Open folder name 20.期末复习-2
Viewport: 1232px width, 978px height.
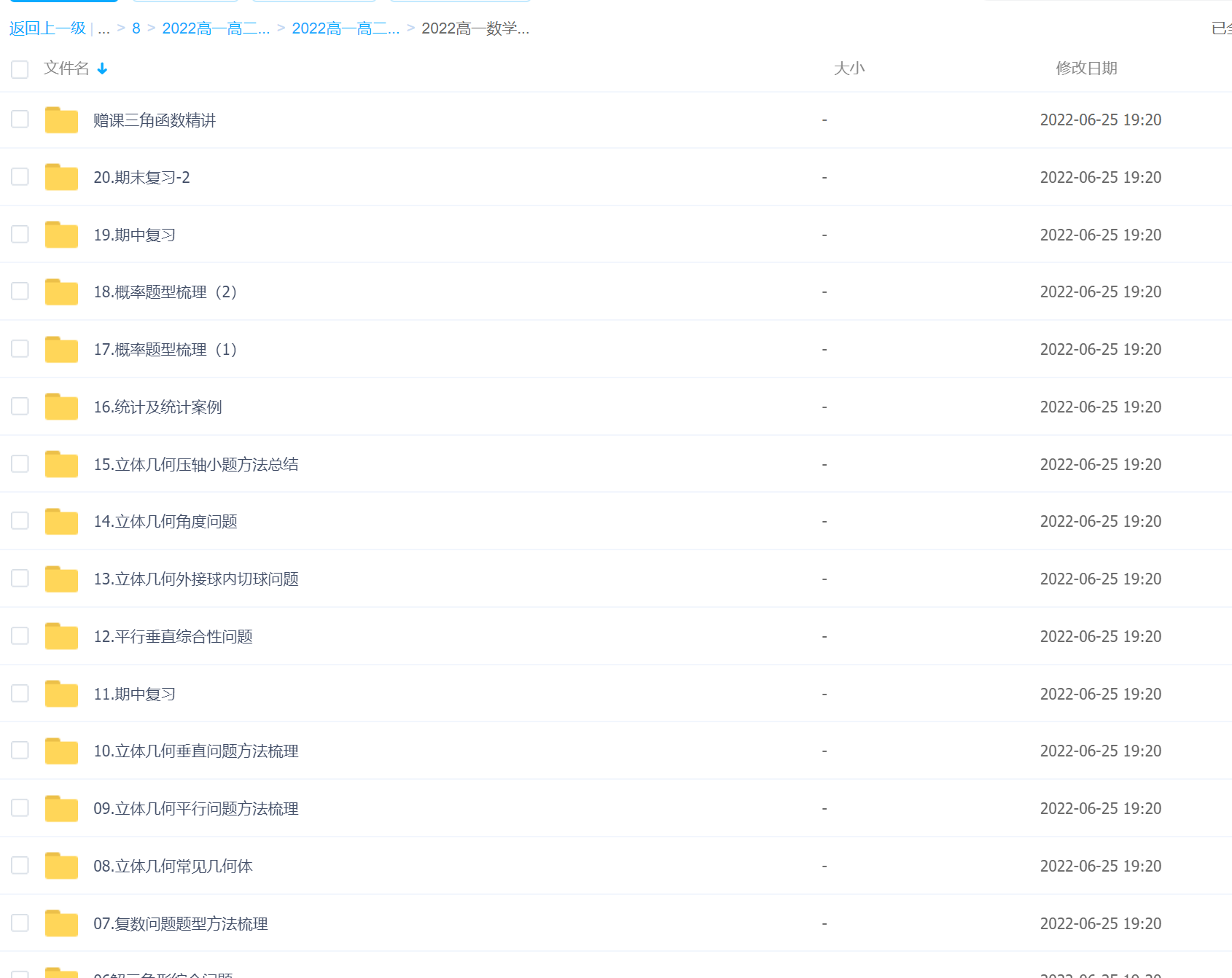click(x=141, y=177)
